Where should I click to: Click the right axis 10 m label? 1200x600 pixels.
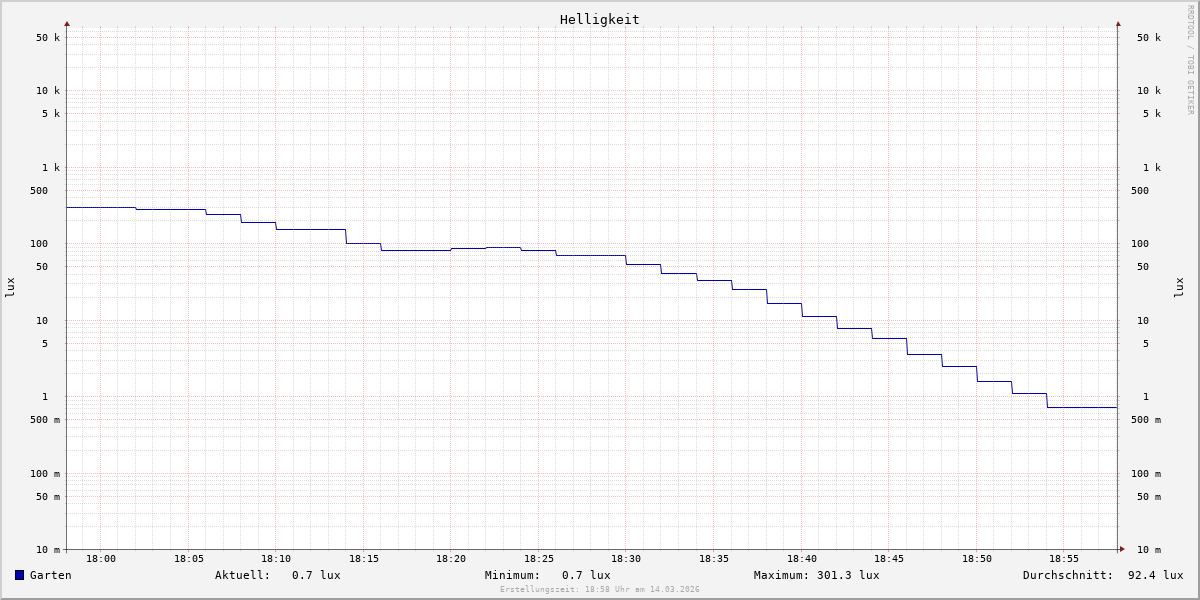pyautogui.click(x=1149, y=550)
